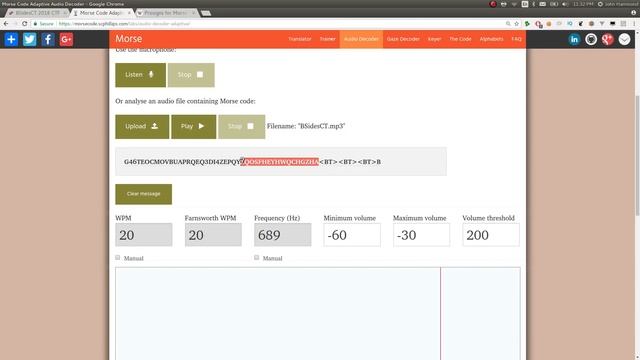Open the clock in the top panel
Screen dimensions: 640x360
click(x=583, y=4)
